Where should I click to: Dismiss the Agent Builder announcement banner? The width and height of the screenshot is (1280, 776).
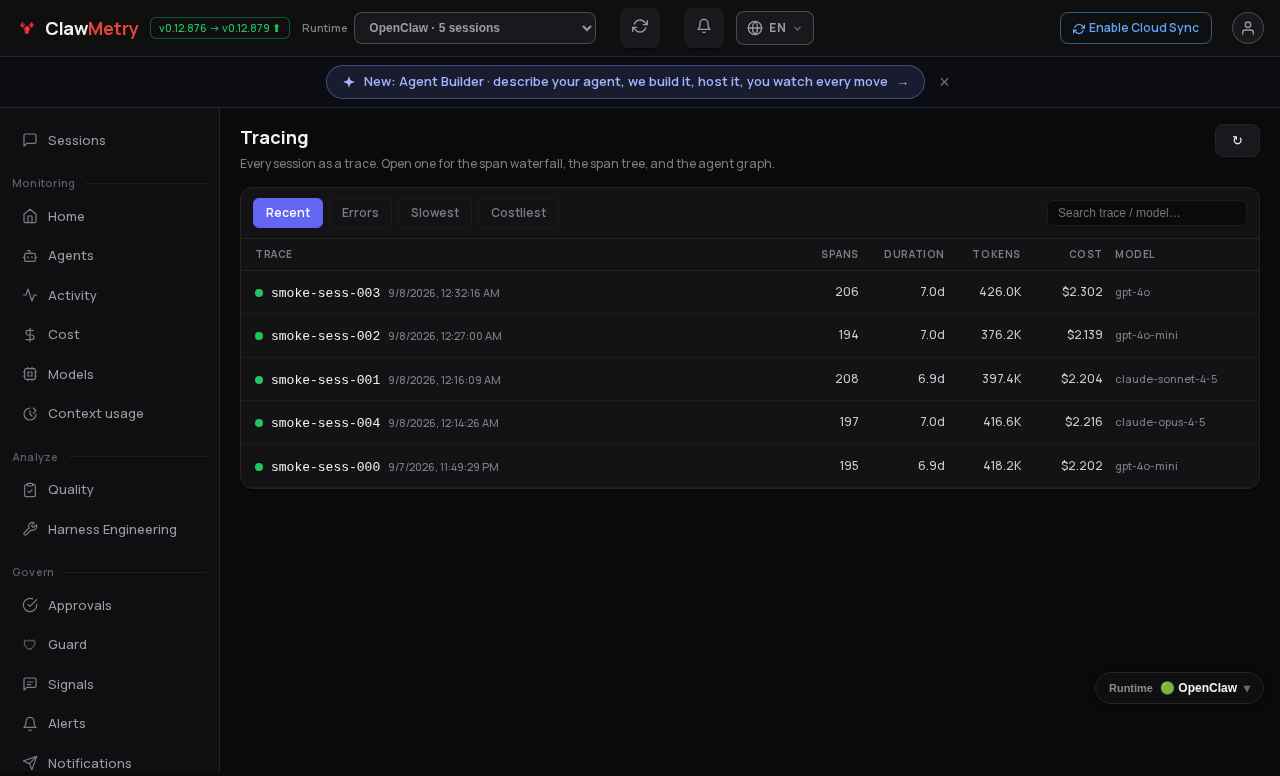(x=944, y=82)
